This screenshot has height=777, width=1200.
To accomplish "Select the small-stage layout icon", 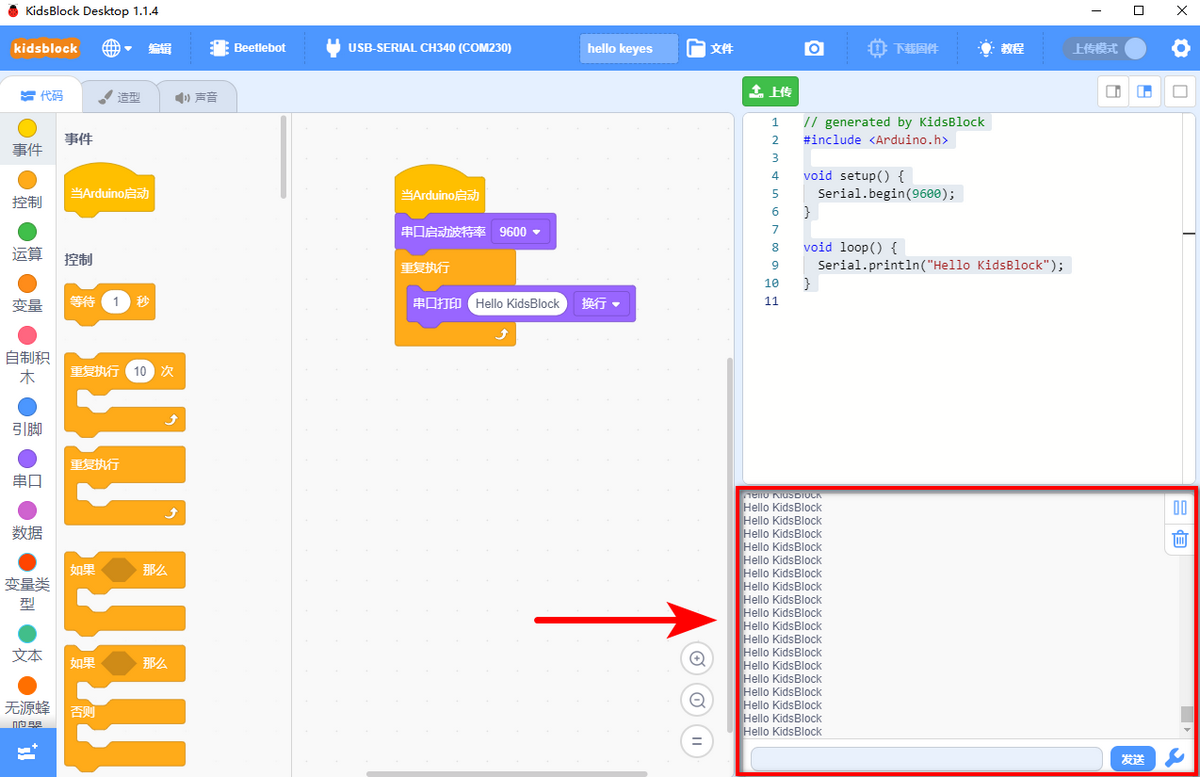I will (1112, 91).
